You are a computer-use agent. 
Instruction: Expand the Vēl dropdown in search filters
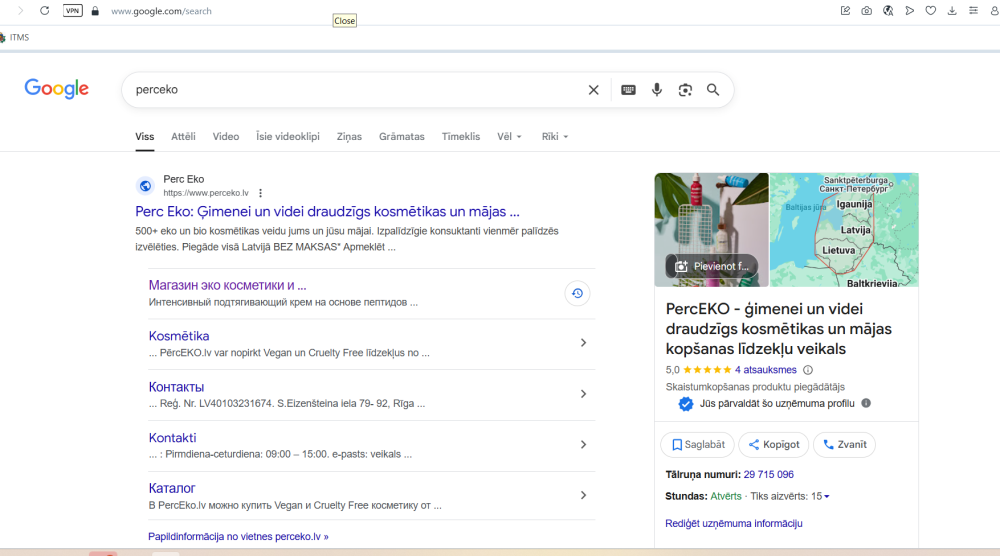(x=509, y=137)
